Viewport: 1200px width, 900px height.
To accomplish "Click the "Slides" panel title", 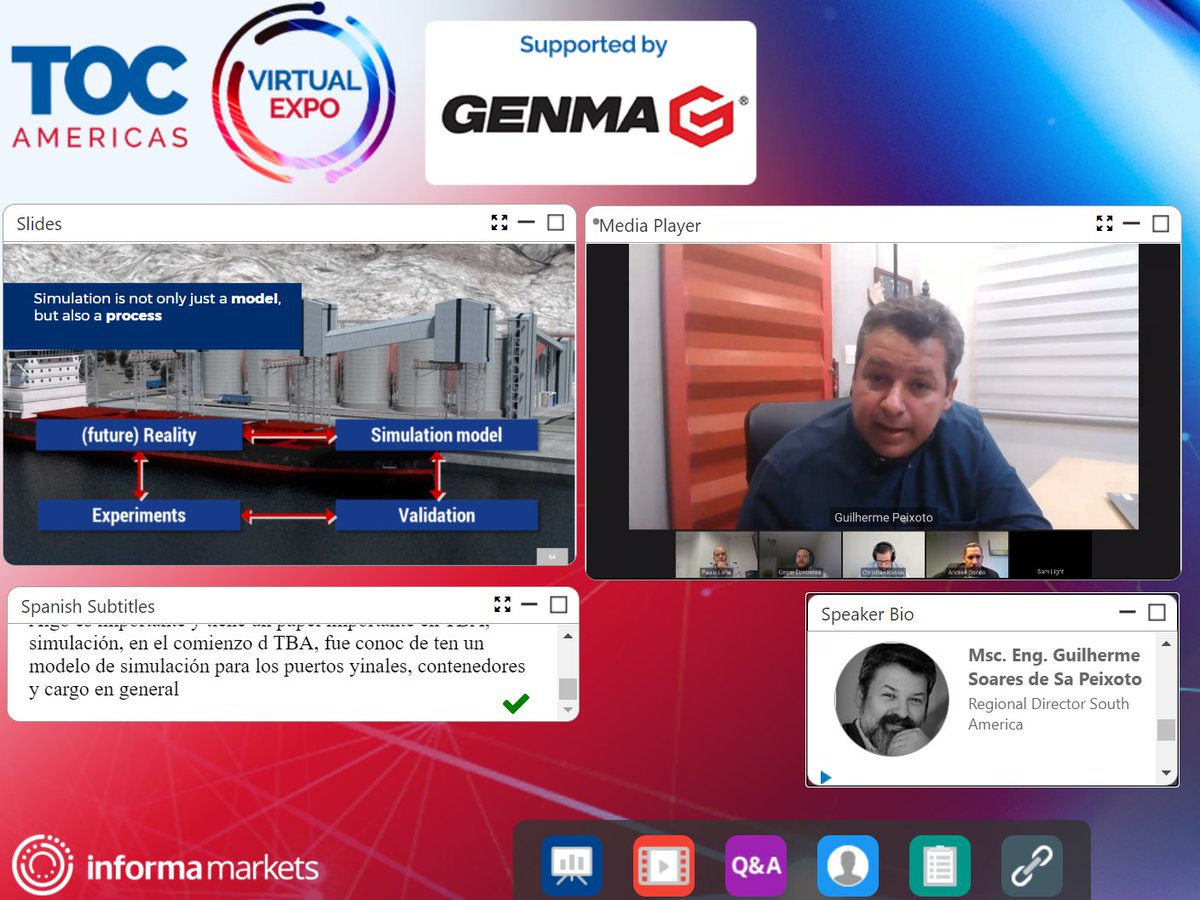I will [x=39, y=224].
